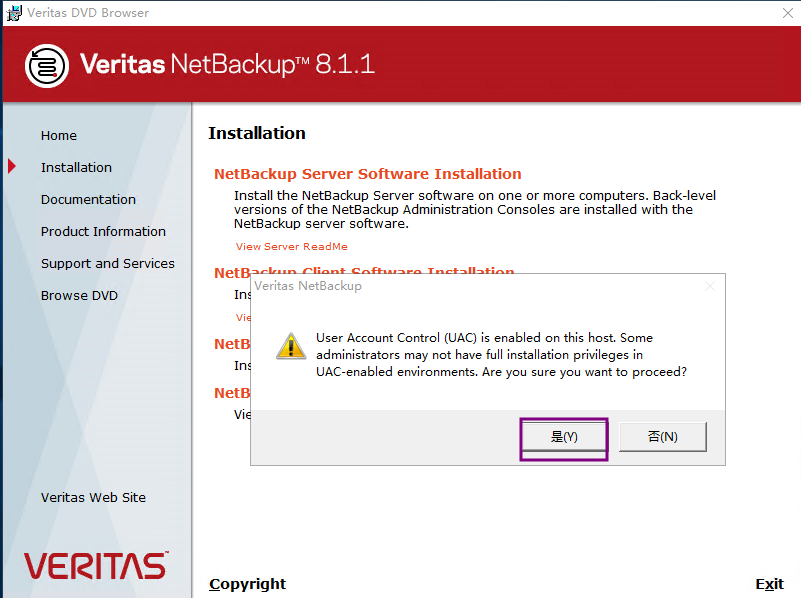Click the 否(N) button to cancel
The height and width of the screenshot is (598, 801).
pyautogui.click(x=663, y=437)
